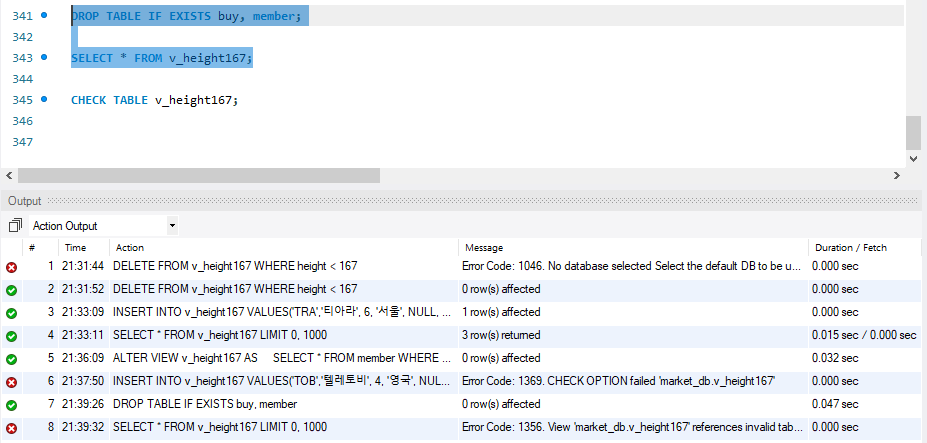Viewport: 927px width, 443px height.
Task: Click the Action column header
Action: click(x=129, y=248)
